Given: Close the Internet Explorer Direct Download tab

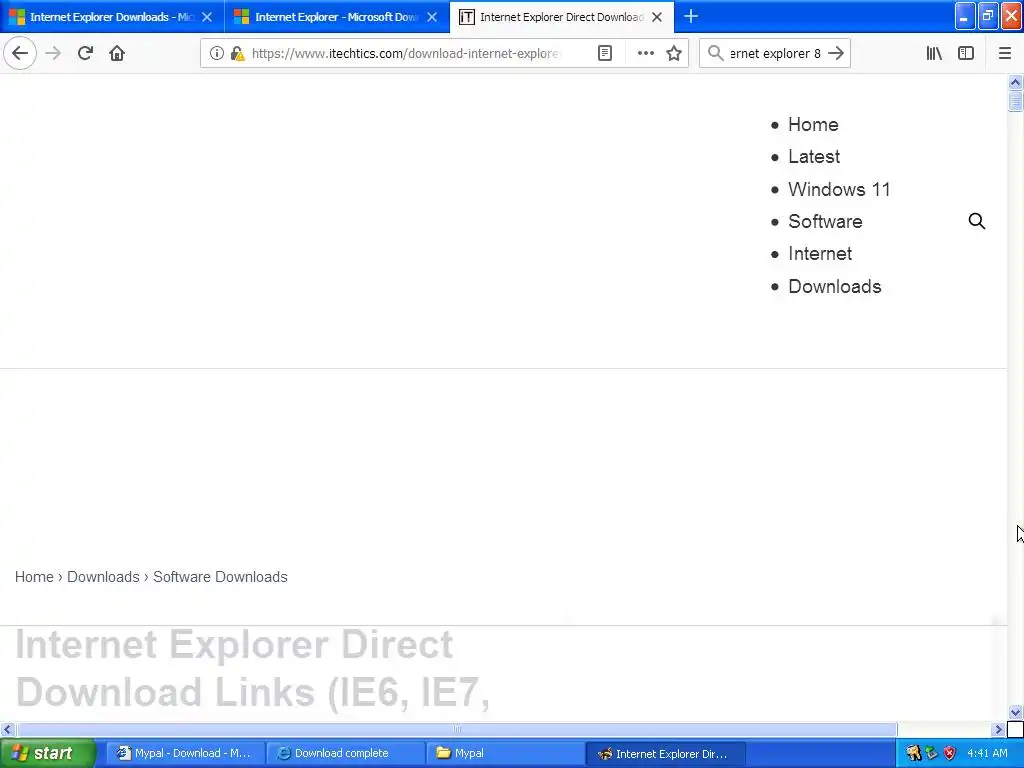Looking at the screenshot, I should [657, 17].
